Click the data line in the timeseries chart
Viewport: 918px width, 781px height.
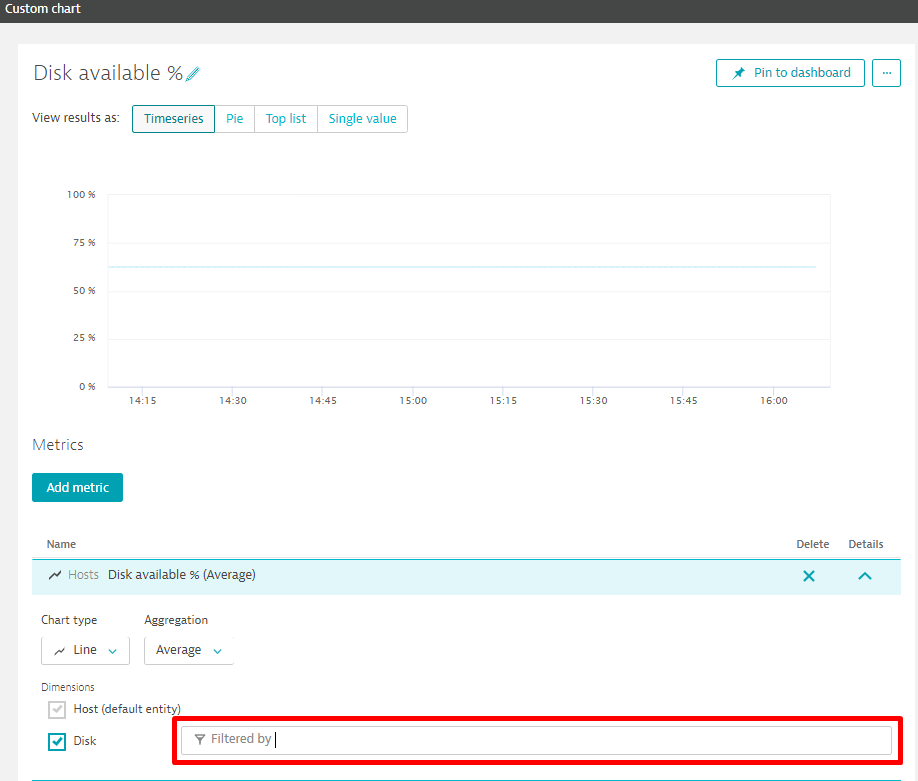460,267
